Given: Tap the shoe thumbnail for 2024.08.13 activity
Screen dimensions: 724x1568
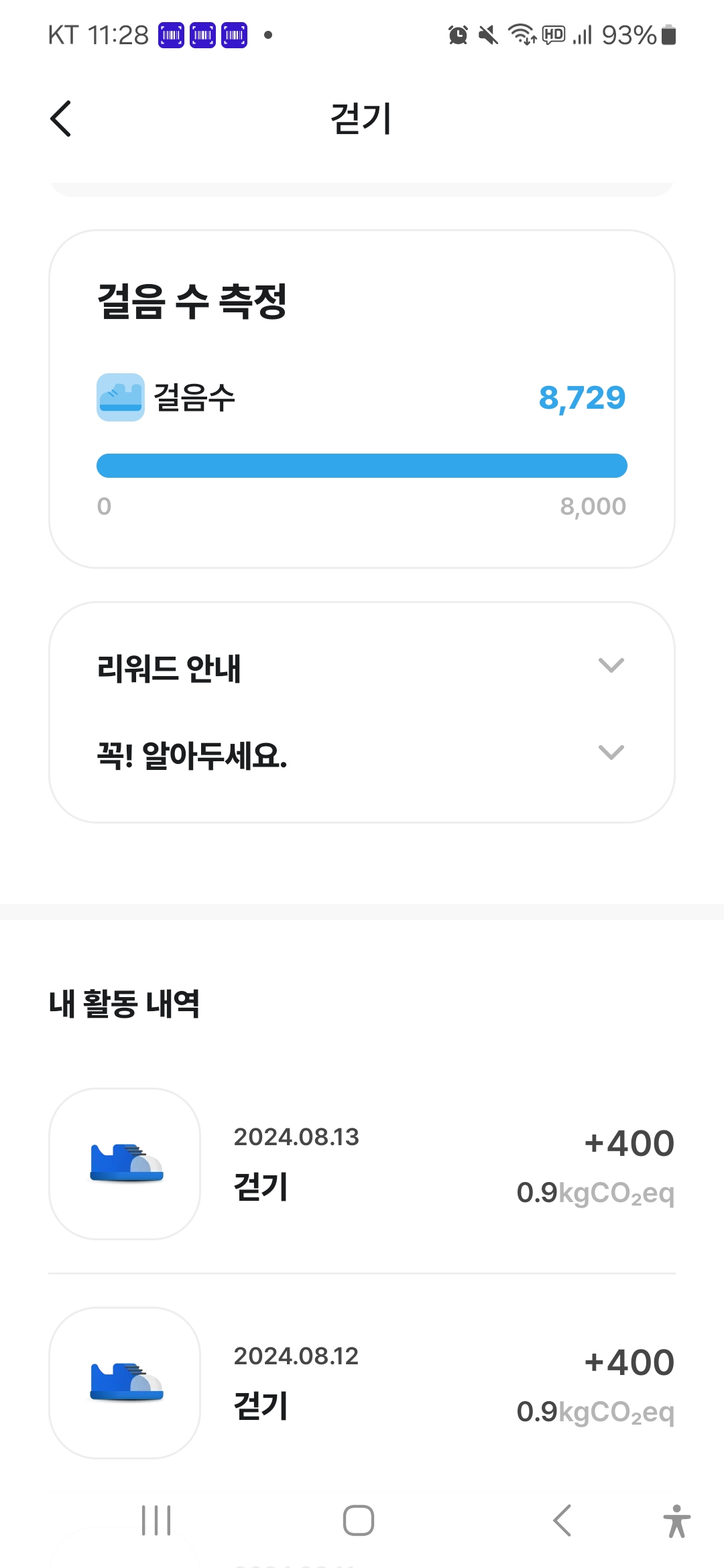Looking at the screenshot, I should 125,1164.
